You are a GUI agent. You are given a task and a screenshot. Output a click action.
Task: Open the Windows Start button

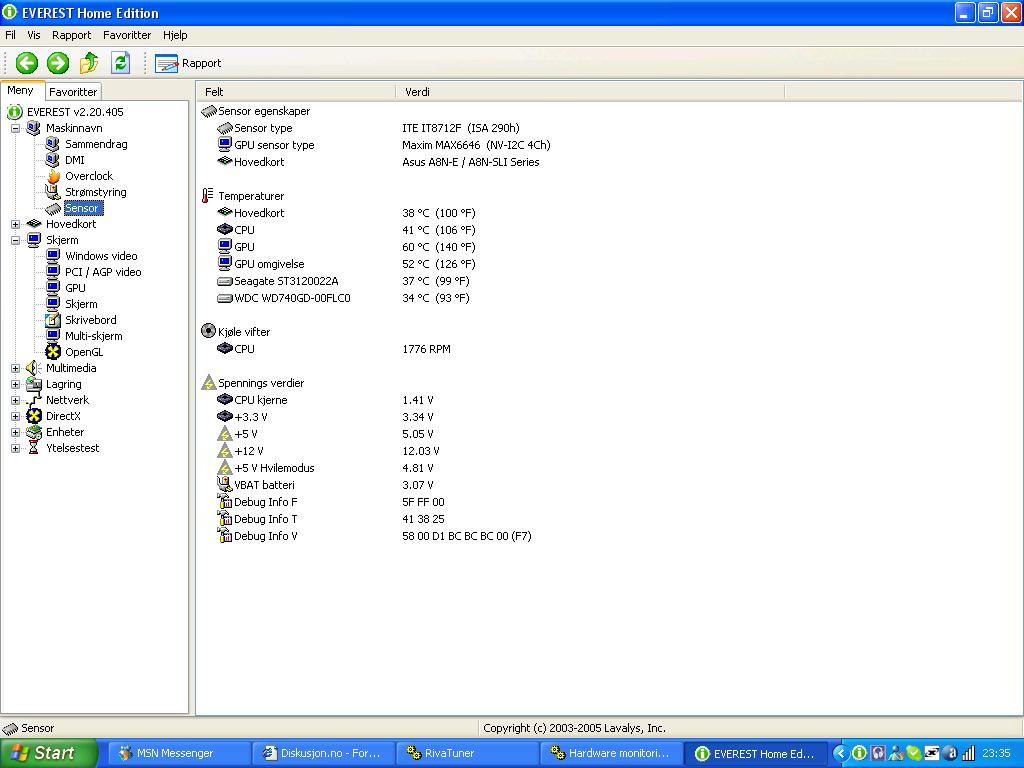(48, 753)
